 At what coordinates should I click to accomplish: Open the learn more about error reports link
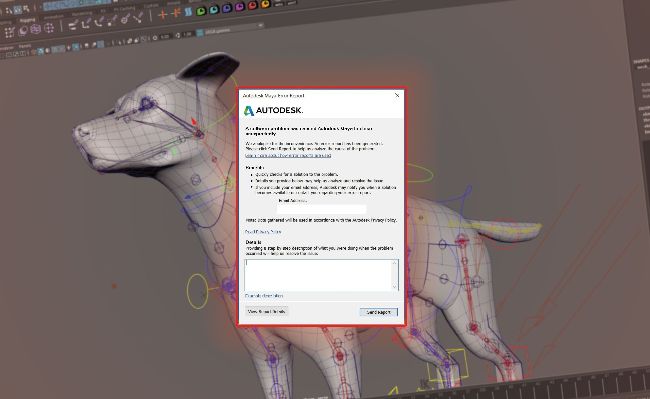point(288,155)
